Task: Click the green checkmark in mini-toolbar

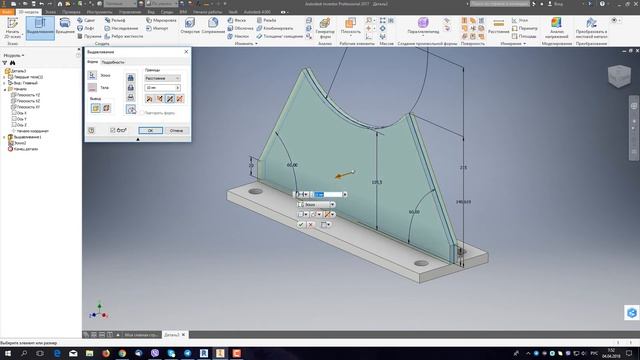Action: tap(301, 224)
